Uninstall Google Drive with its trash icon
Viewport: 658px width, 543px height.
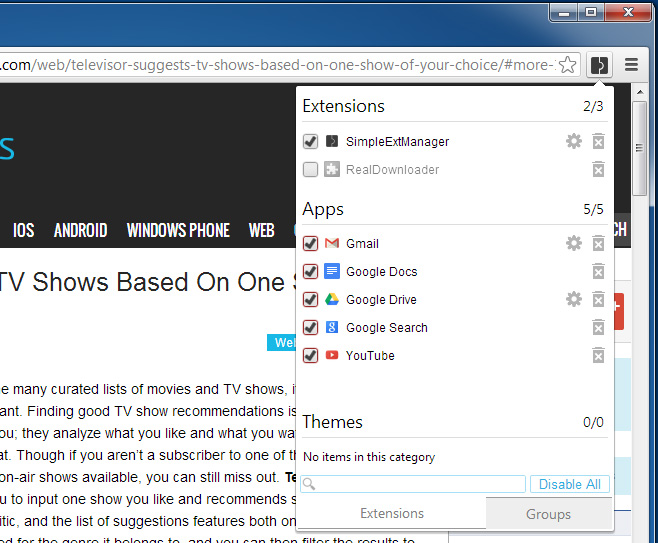[598, 300]
